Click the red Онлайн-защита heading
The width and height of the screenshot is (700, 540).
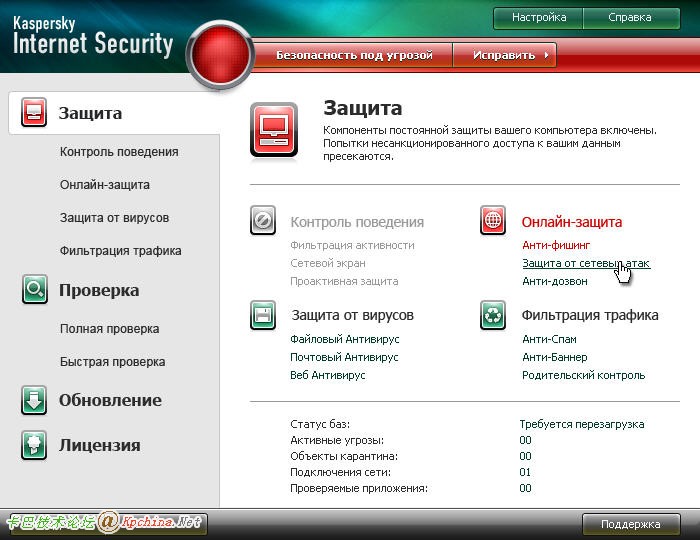(x=571, y=222)
